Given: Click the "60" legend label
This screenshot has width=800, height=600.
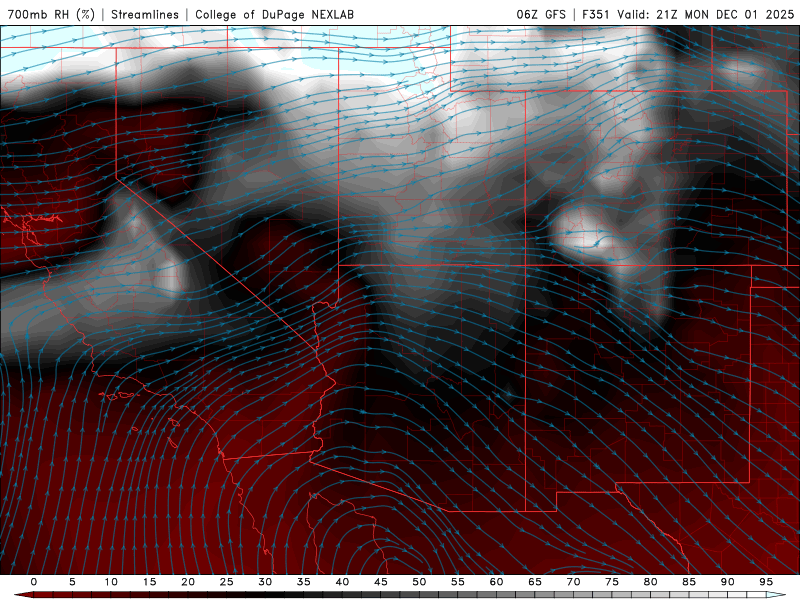Looking at the screenshot, I should click(496, 582).
